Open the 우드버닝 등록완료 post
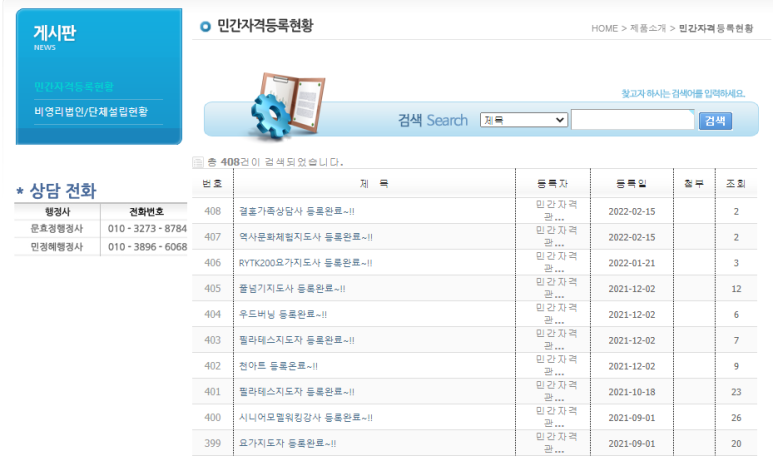This screenshot has height=461, width=773. [x=283, y=315]
